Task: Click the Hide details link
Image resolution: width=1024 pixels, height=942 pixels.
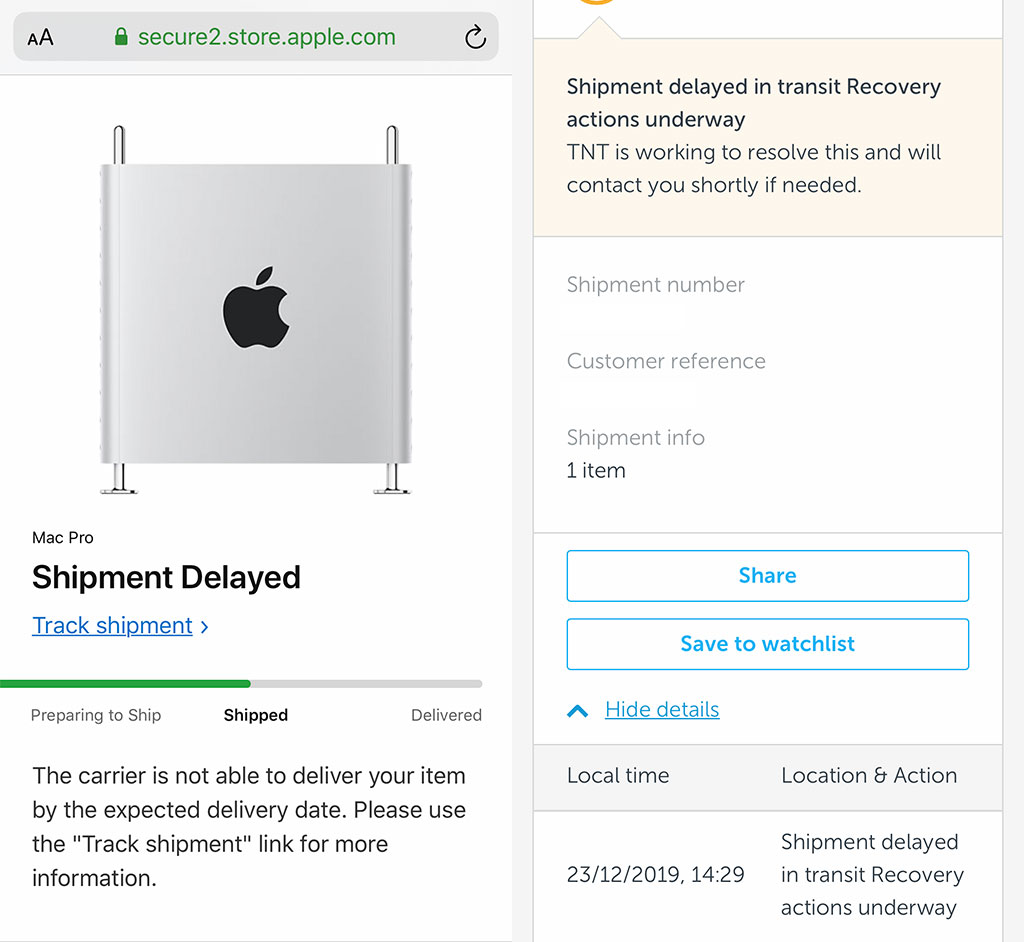Action: tap(662, 710)
